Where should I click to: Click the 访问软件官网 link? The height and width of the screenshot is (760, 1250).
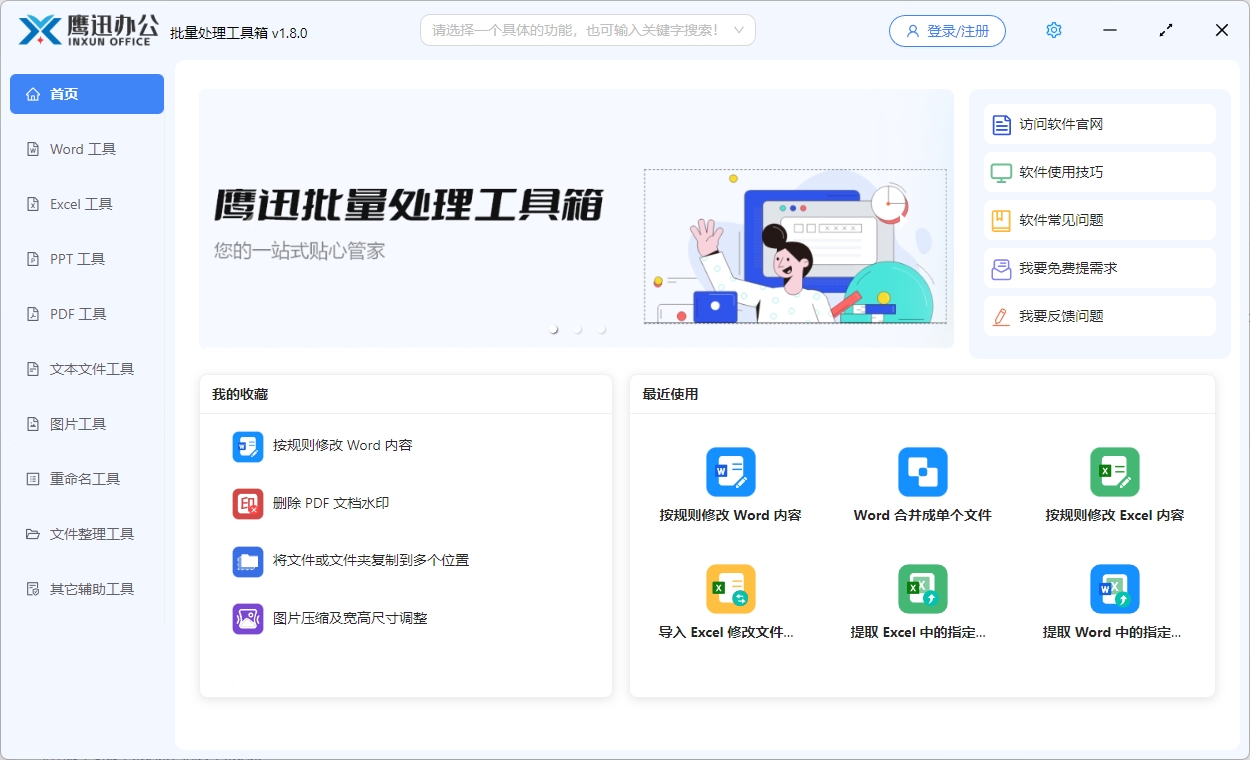(1100, 124)
